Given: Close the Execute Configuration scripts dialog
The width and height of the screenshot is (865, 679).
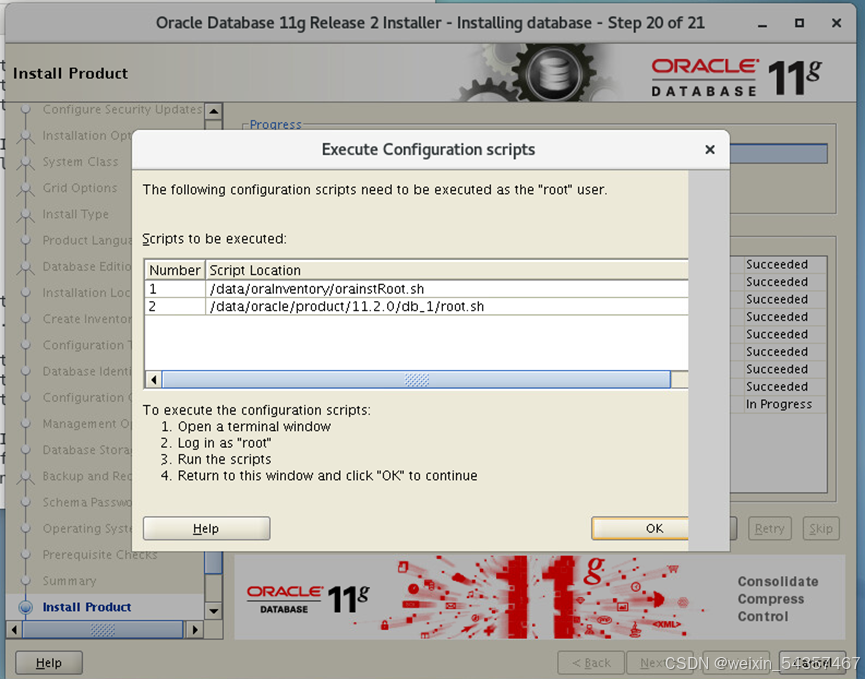Looking at the screenshot, I should 710,150.
